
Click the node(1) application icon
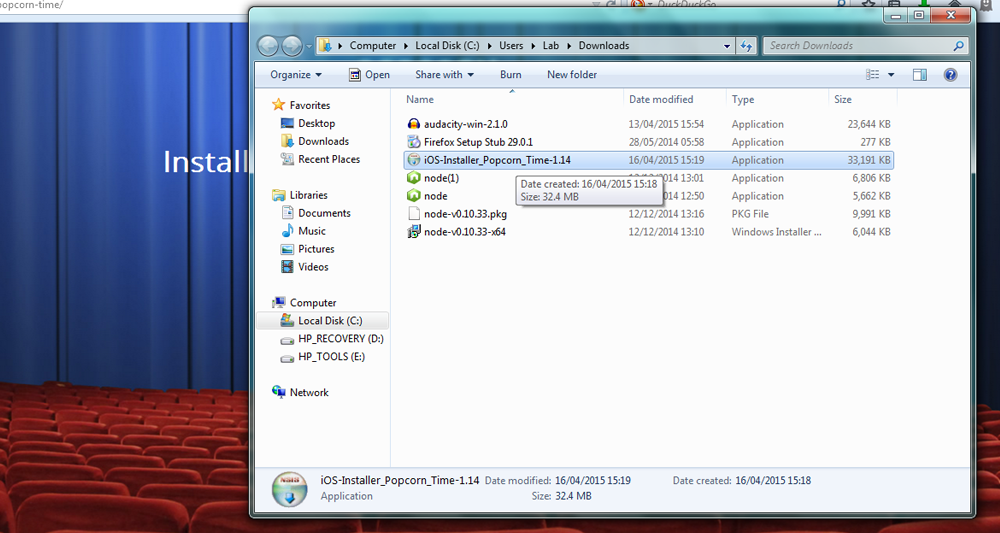point(414,178)
